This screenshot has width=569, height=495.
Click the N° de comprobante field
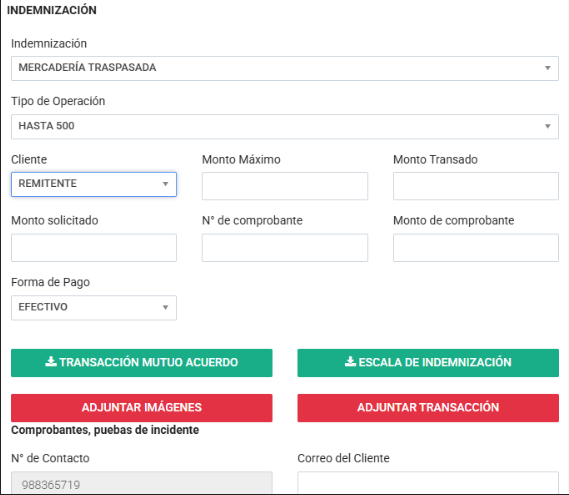point(285,248)
